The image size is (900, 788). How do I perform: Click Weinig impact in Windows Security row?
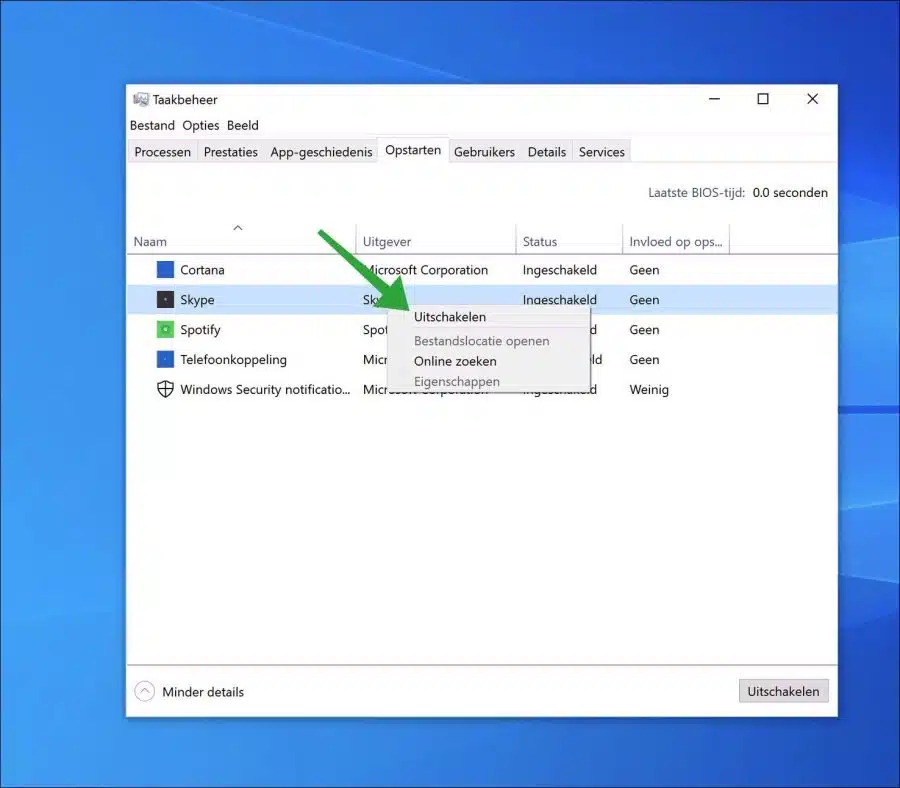[649, 390]
